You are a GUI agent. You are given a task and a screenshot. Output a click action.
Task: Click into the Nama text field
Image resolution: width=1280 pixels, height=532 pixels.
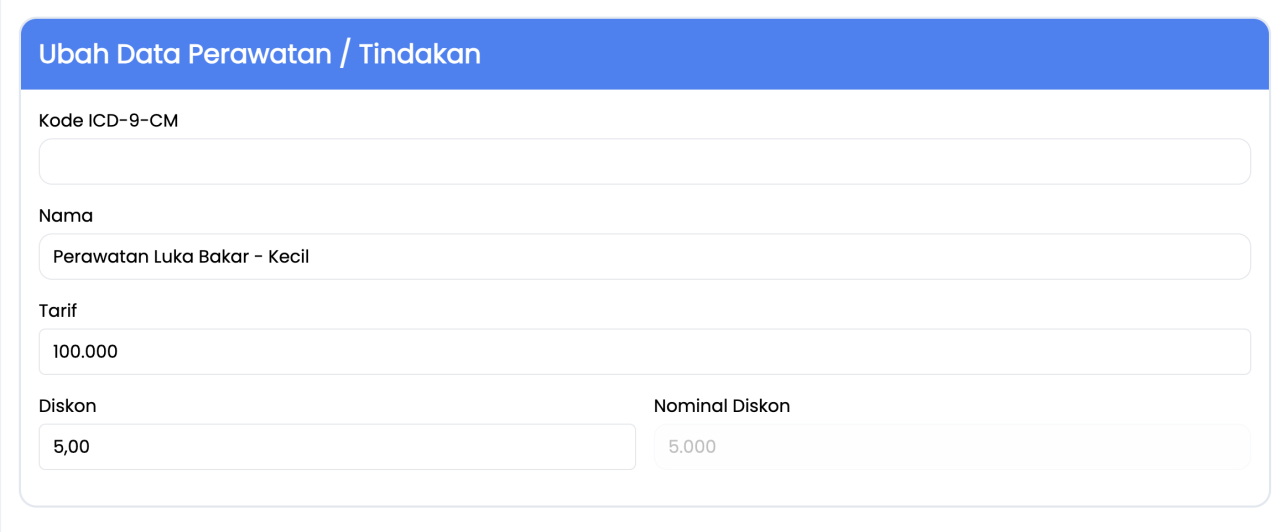[x=644, y=257]
